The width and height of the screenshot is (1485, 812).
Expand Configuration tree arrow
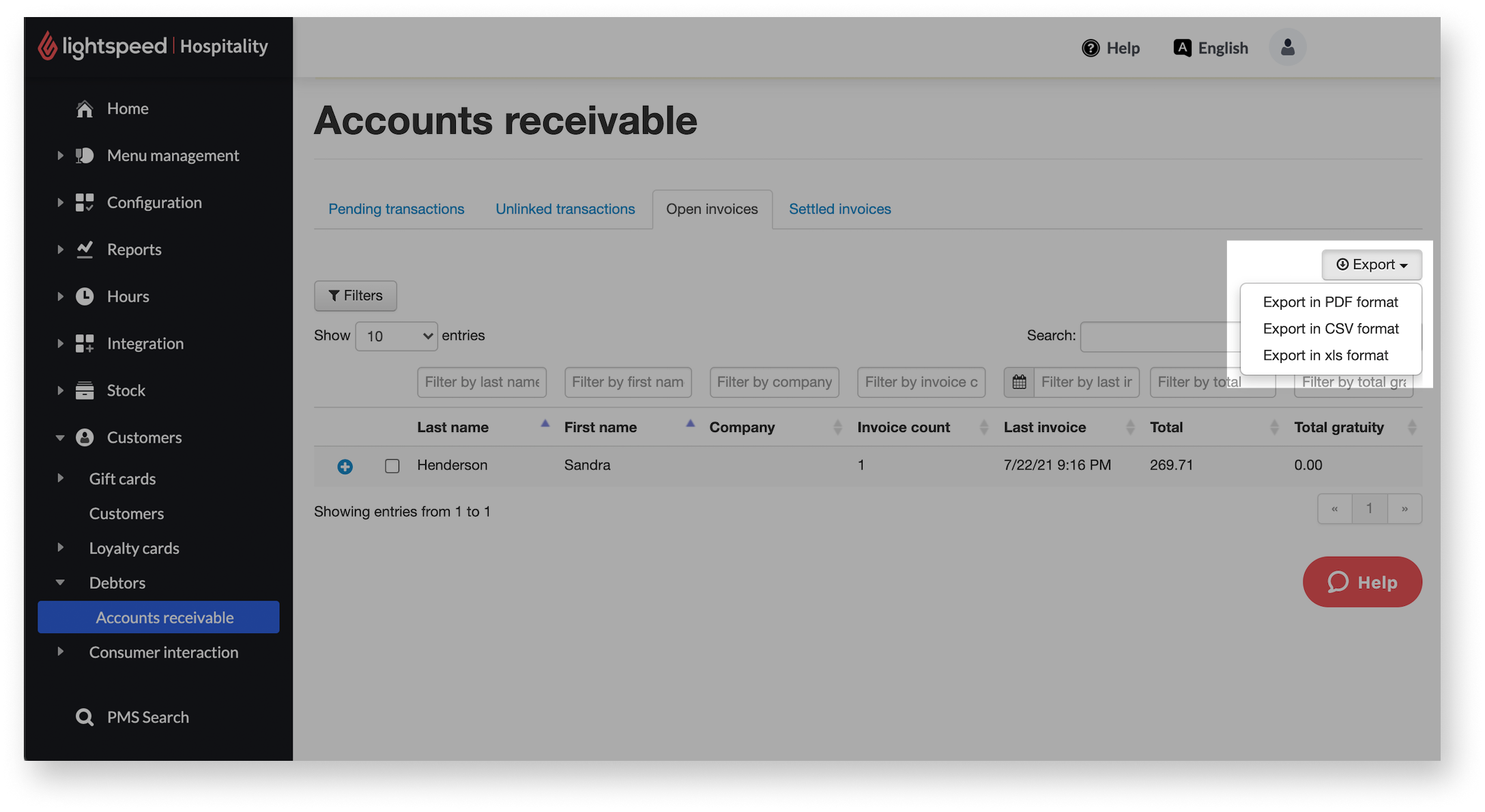tap(60, 203)
